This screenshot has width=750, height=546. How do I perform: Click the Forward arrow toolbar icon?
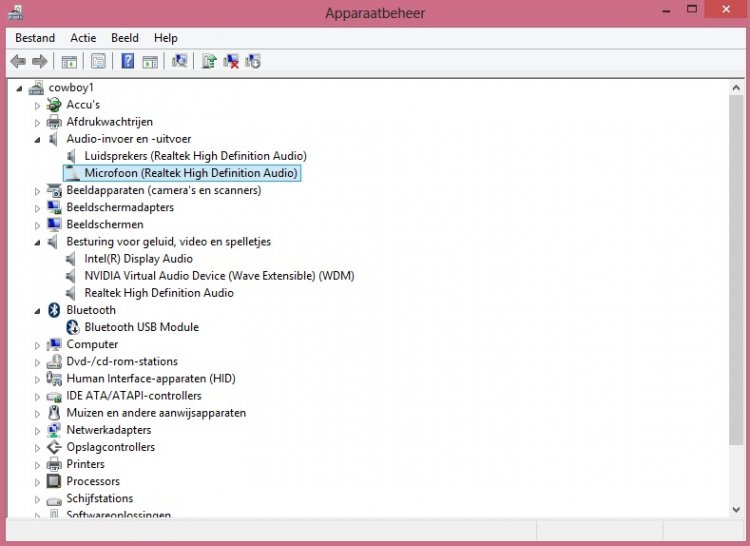point(40,61)
